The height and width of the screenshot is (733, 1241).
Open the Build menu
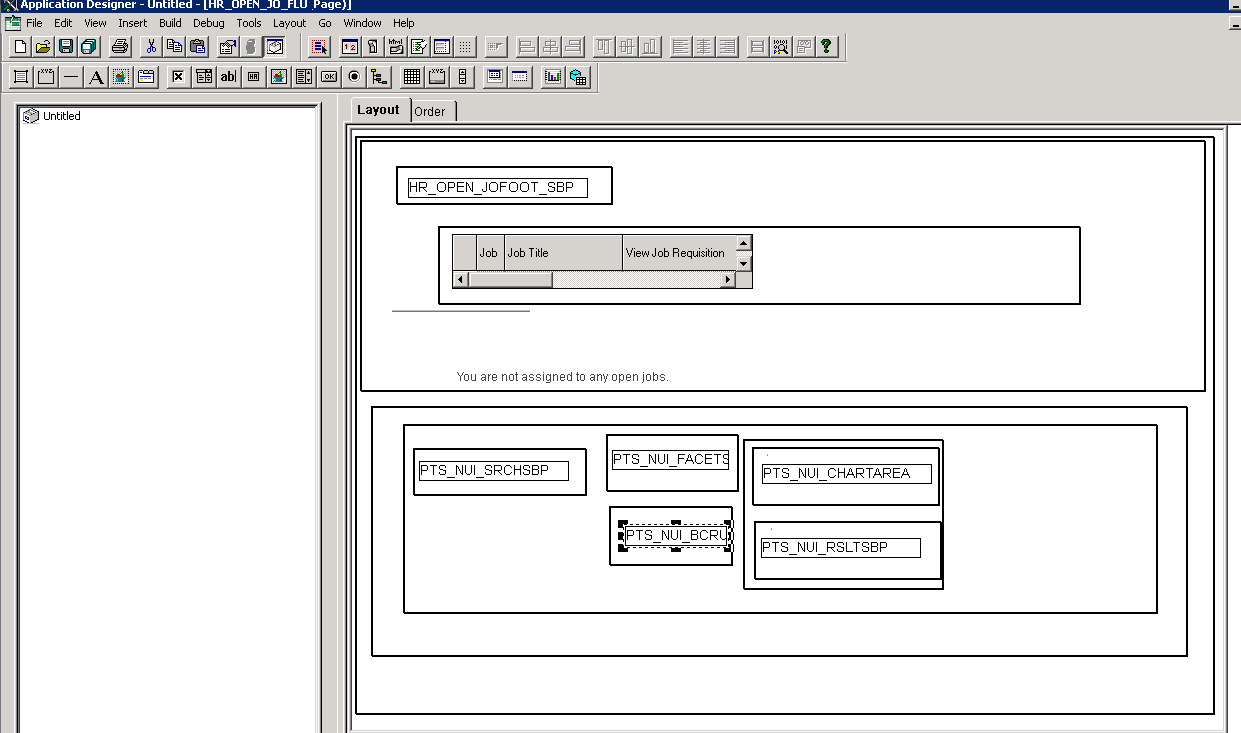coord(171,22)
